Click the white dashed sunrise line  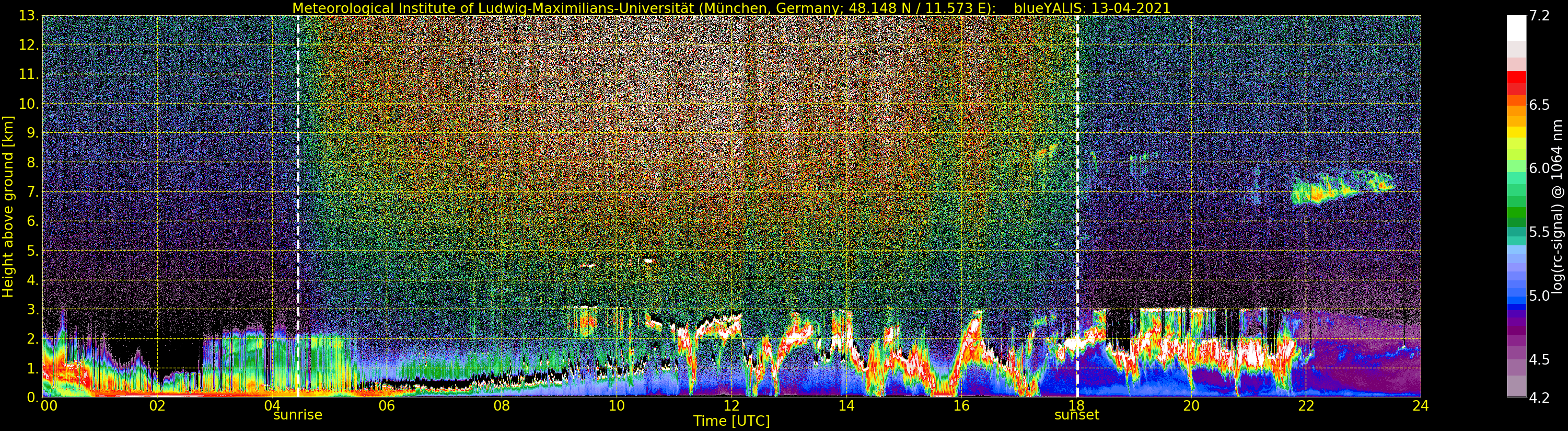[x=298, y=206]
